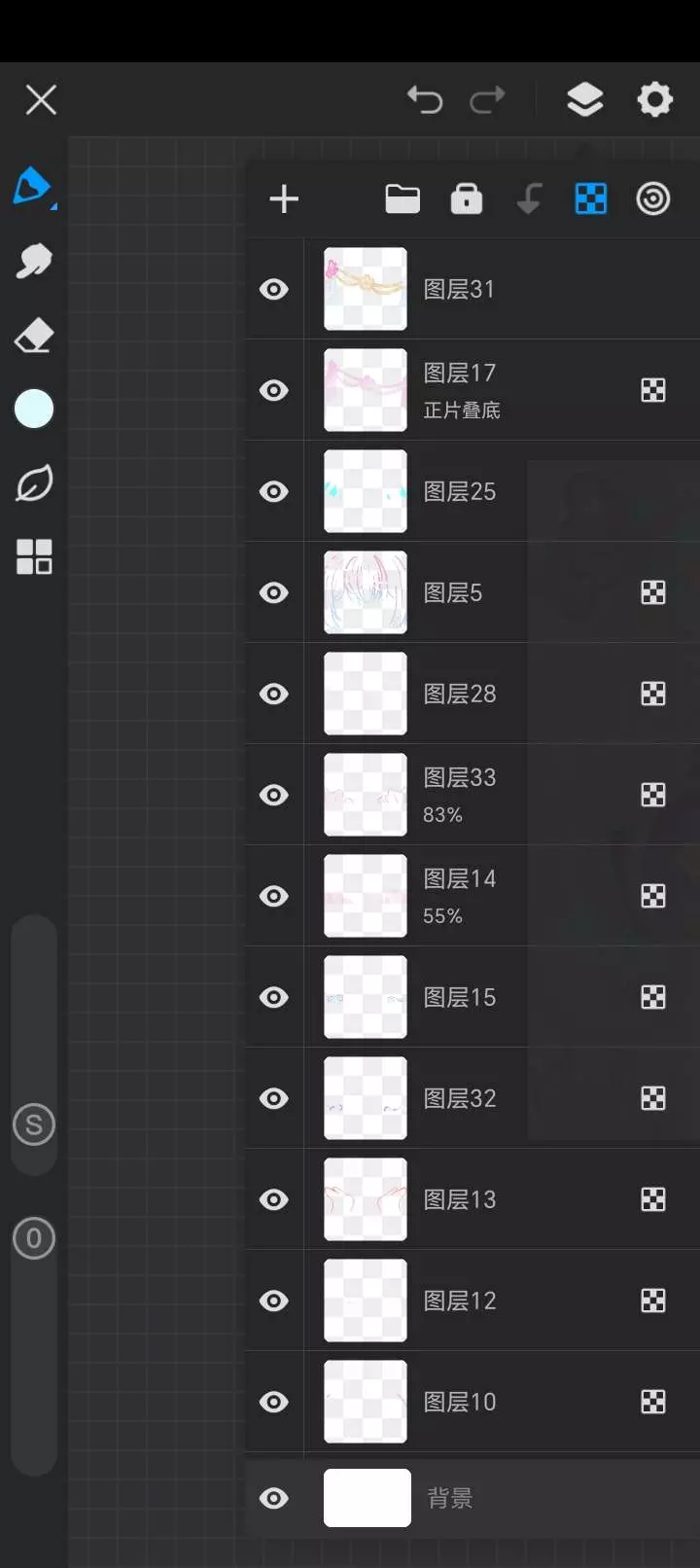Screen dimensions: 700x1568
Task: Create a new layer folder
Action: (402, 198)
